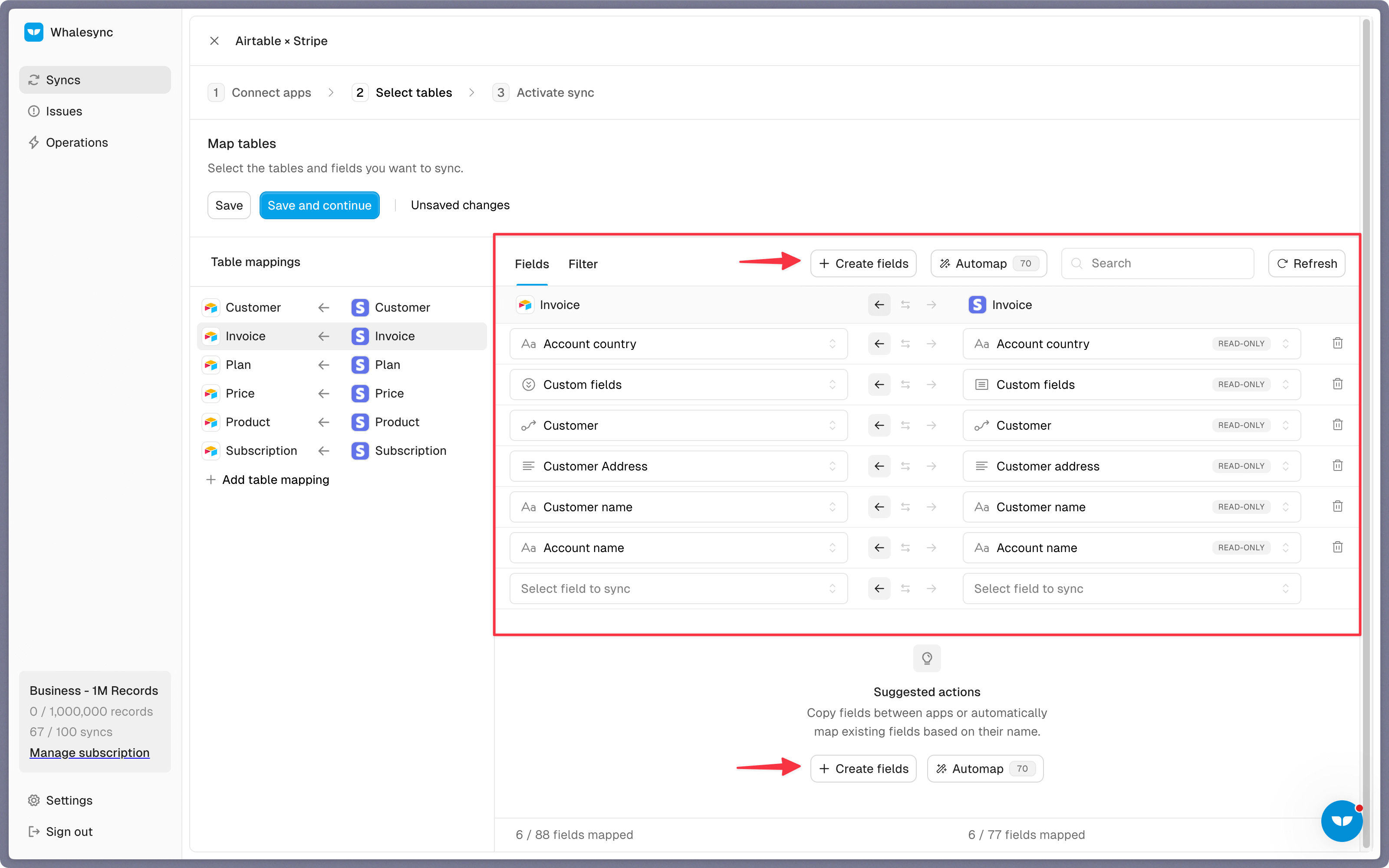Set Invoice table to two-way sync
The width and height of the screenshot is (1389, 868).
905,305
